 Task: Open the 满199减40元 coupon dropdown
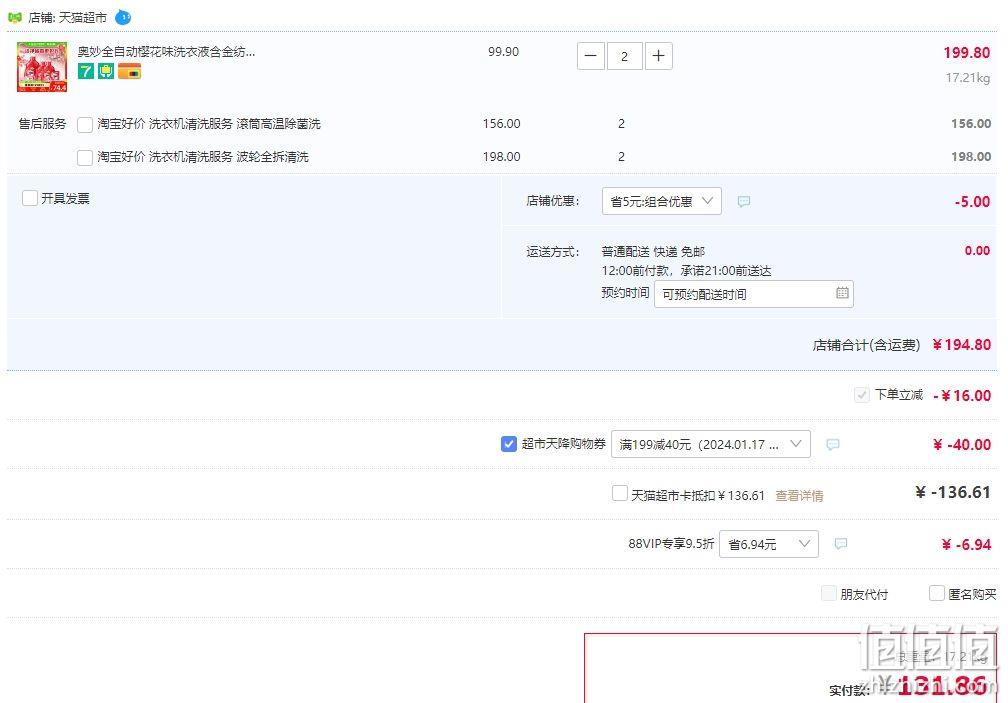(x=710, y=444)
